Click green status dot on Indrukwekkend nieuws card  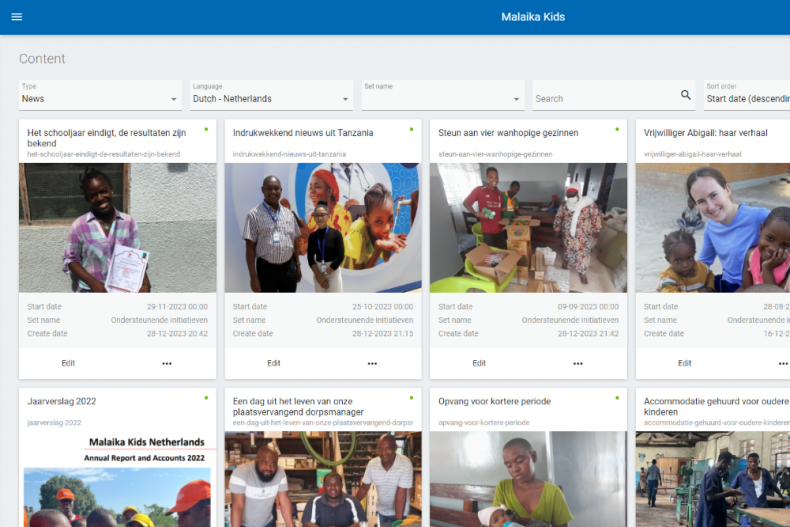click(411, 129)
